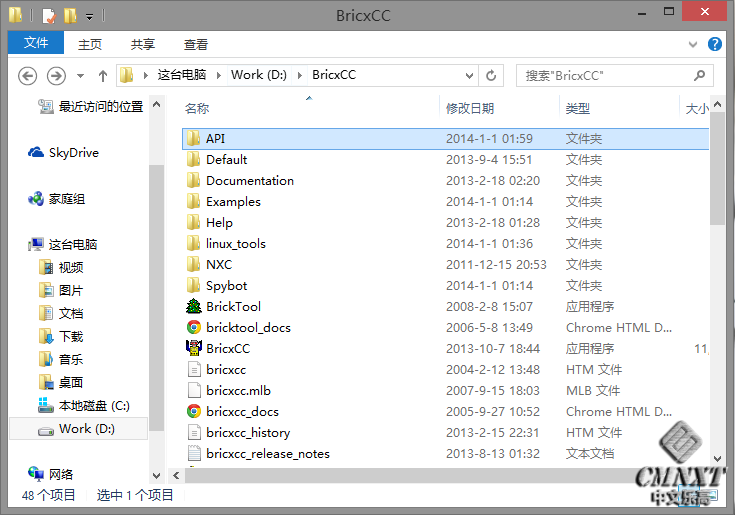The height and width of the screenshot is (515, 735).
Task: Switch to the 查看 ribbon tab
Action: (196, 45)
